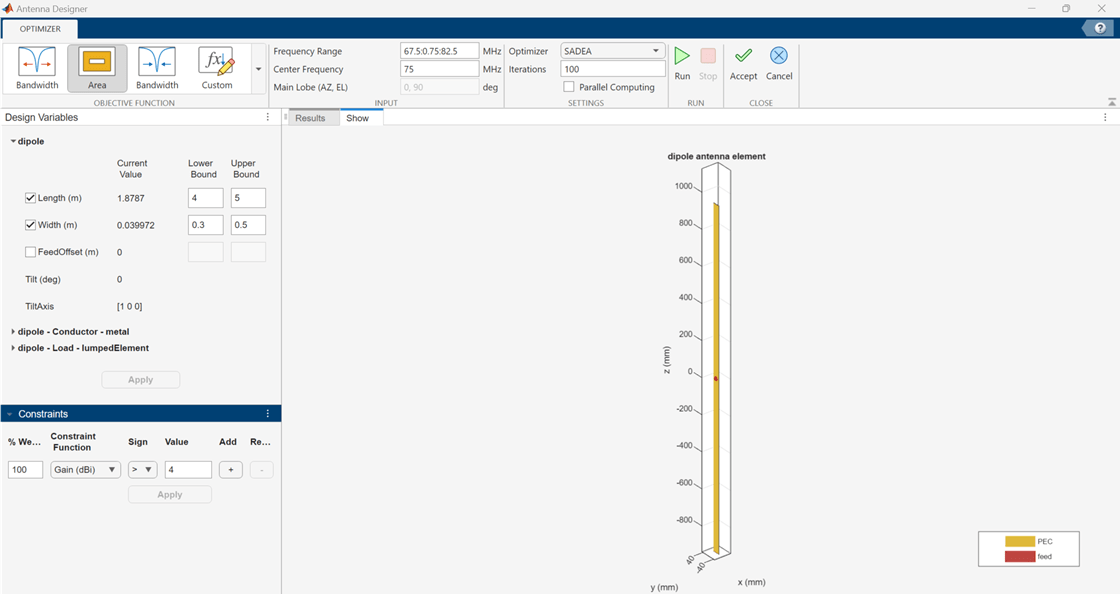The height and width of the screenshot is (594, 1120).
Task: Enable the FeedOffset (m) checkbox
Action: (x=30, y=252)
